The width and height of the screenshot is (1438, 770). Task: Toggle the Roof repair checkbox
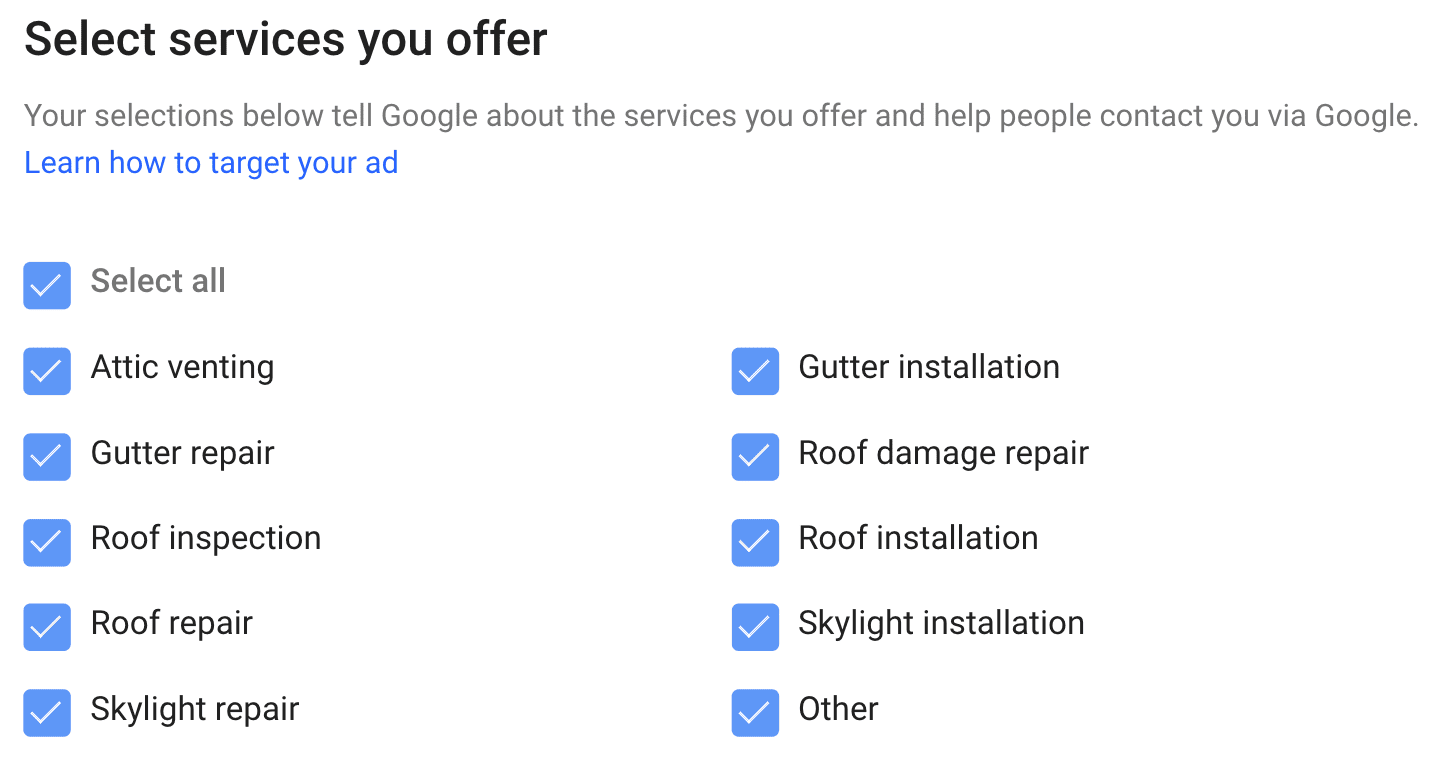[46, 627]
